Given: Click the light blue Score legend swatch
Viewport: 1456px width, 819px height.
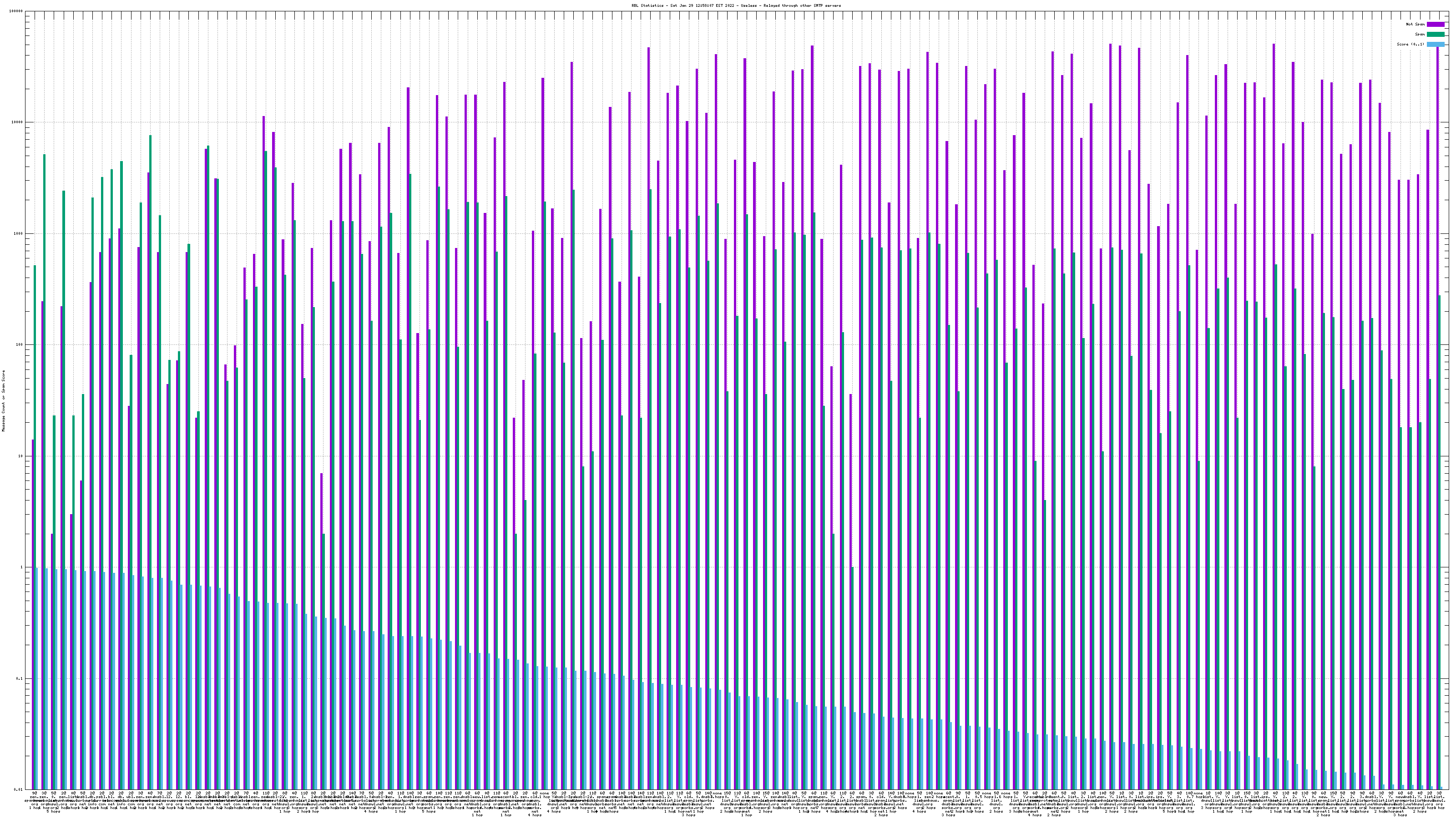Looking at the screenshot, I should tap(1435, 44).
